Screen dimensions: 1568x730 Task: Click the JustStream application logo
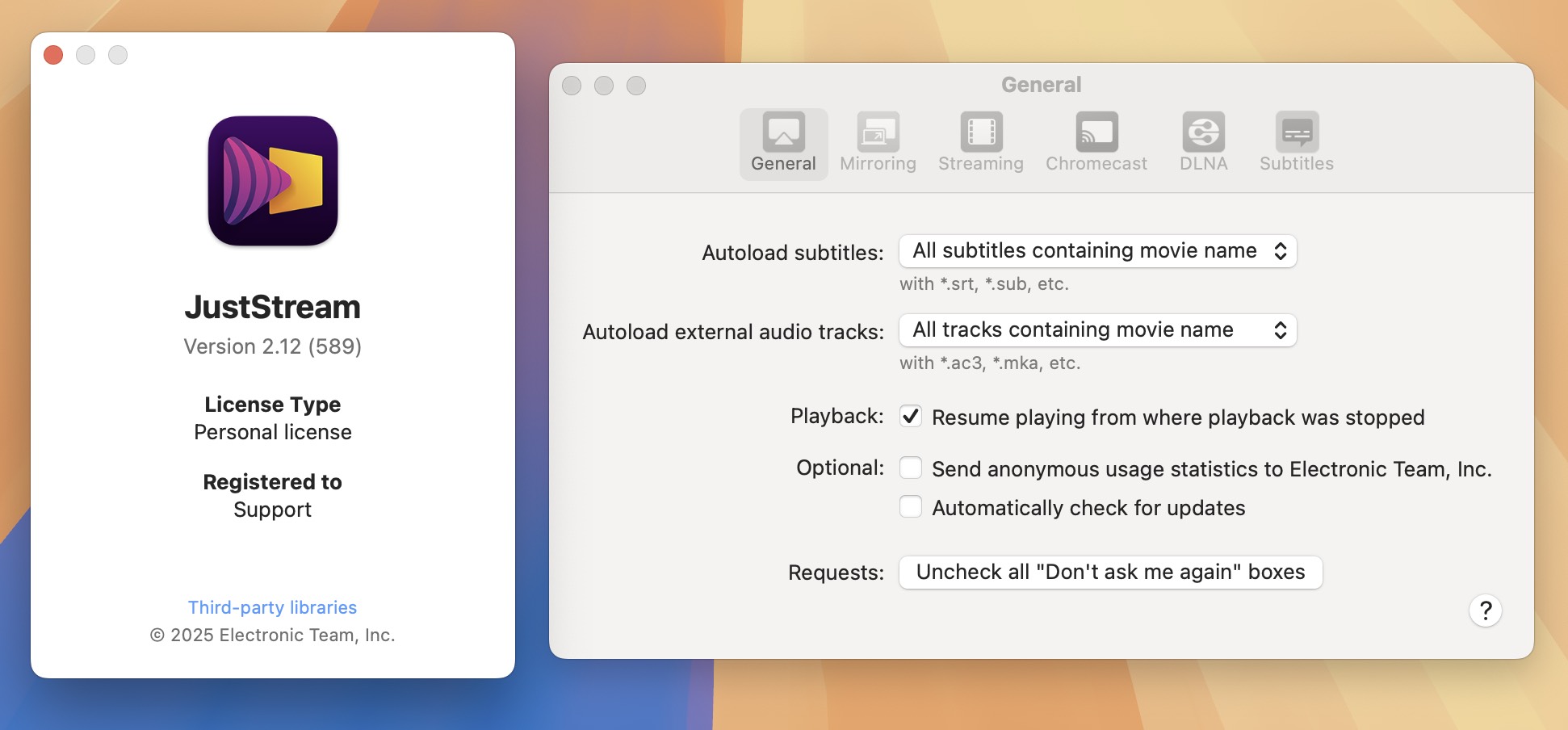pyautogui.click(x=273, y=181)
